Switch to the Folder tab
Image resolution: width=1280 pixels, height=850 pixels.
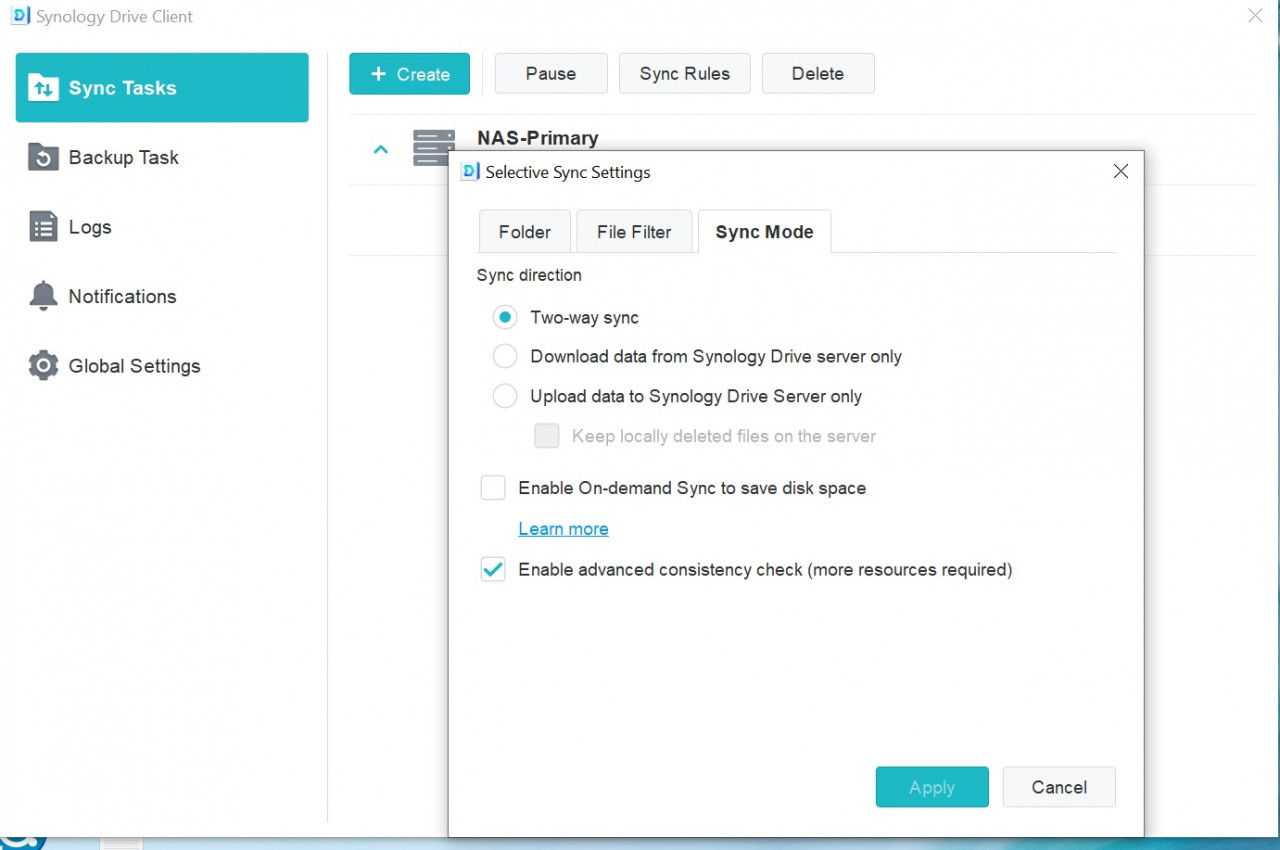coord(524,232)
